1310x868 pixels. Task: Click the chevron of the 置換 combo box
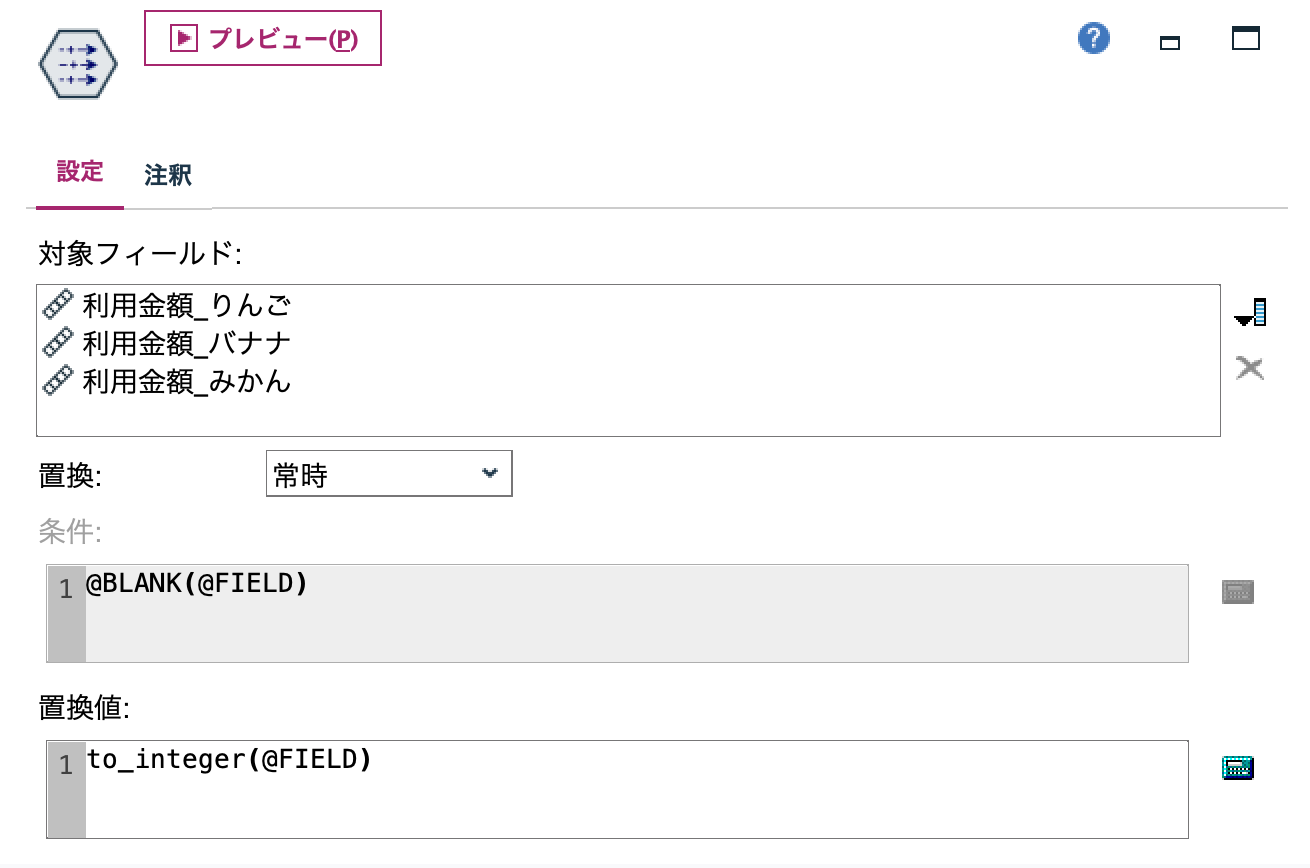click(x=490, y=473)
